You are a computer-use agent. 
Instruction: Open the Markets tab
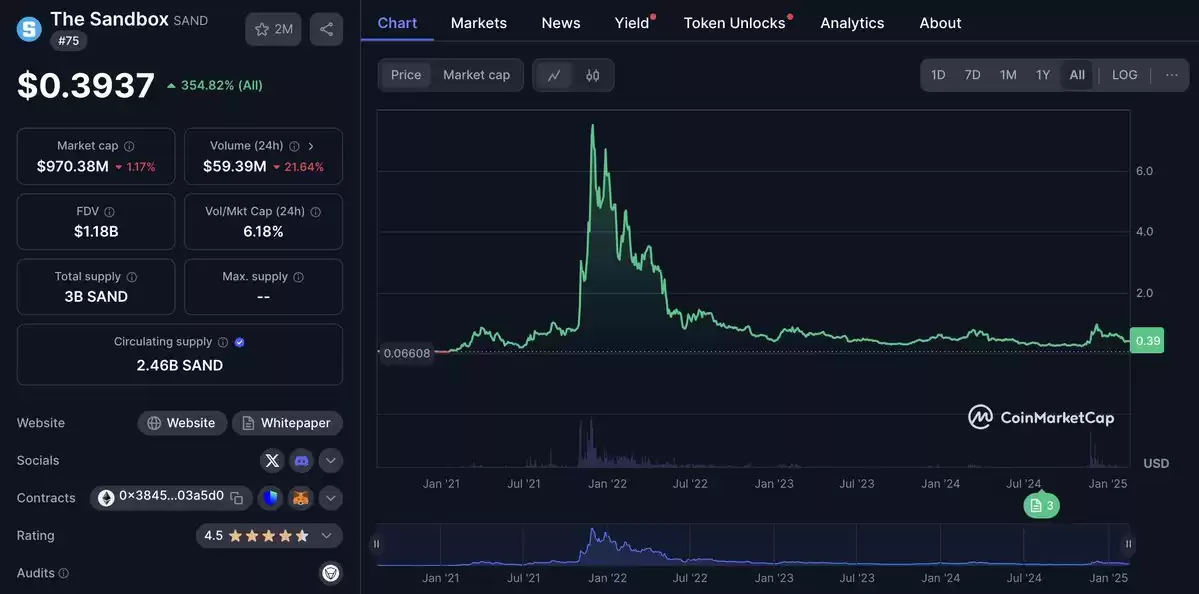pyautogui.click(x=479, y=23)
